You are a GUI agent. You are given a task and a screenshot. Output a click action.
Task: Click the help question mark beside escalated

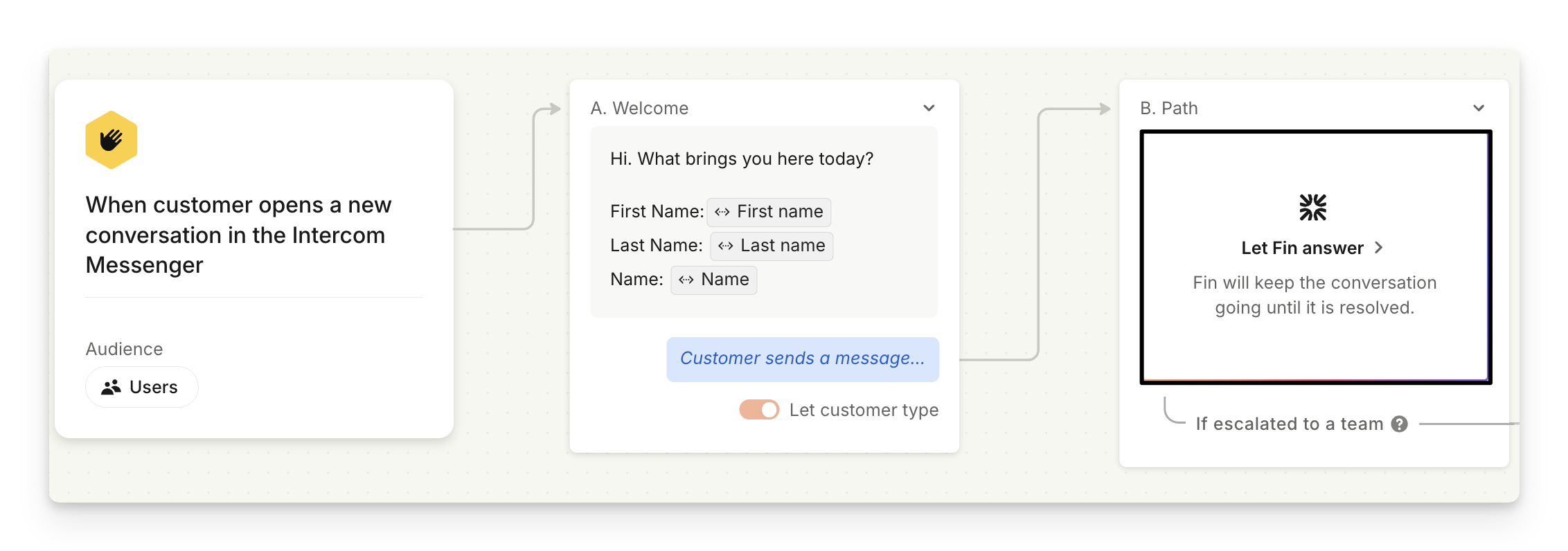coord(1400,424)
